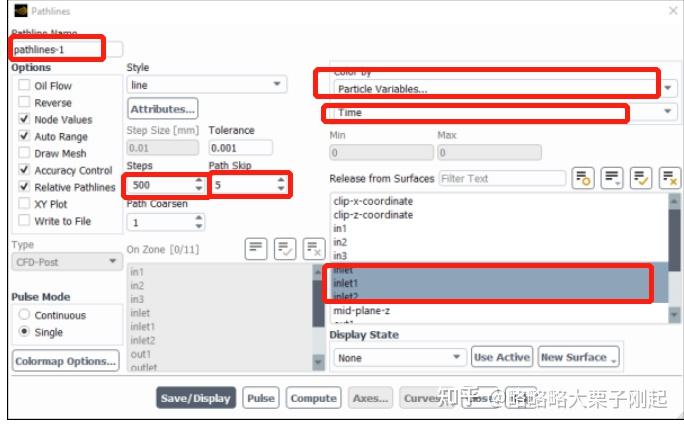Increase Path Coarsen value
Image resolution: width=684 pixels, height=426 pixels.
pos(199,218)
